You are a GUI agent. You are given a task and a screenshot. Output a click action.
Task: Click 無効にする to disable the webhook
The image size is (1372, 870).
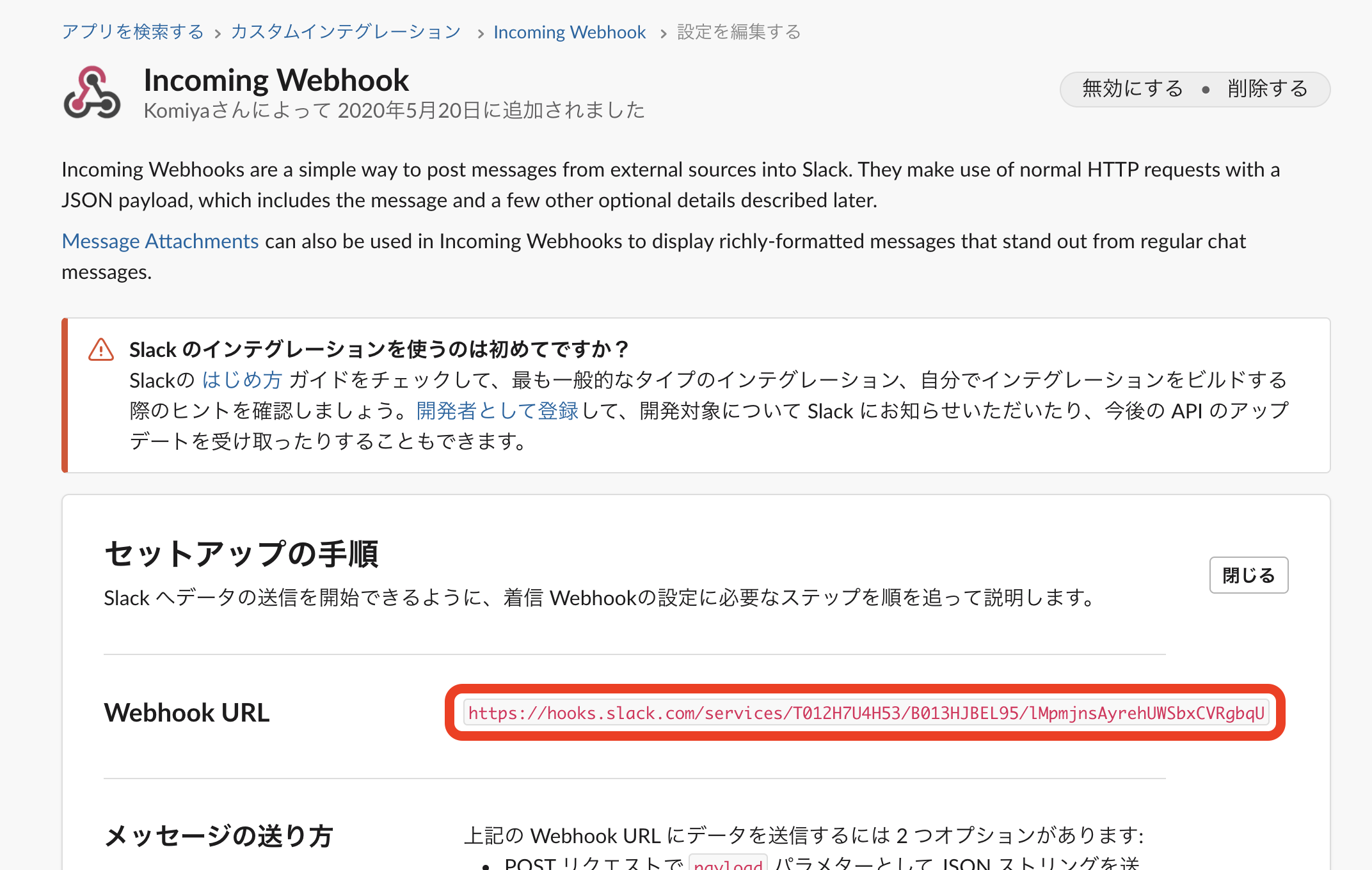[x=1133, y=89]
